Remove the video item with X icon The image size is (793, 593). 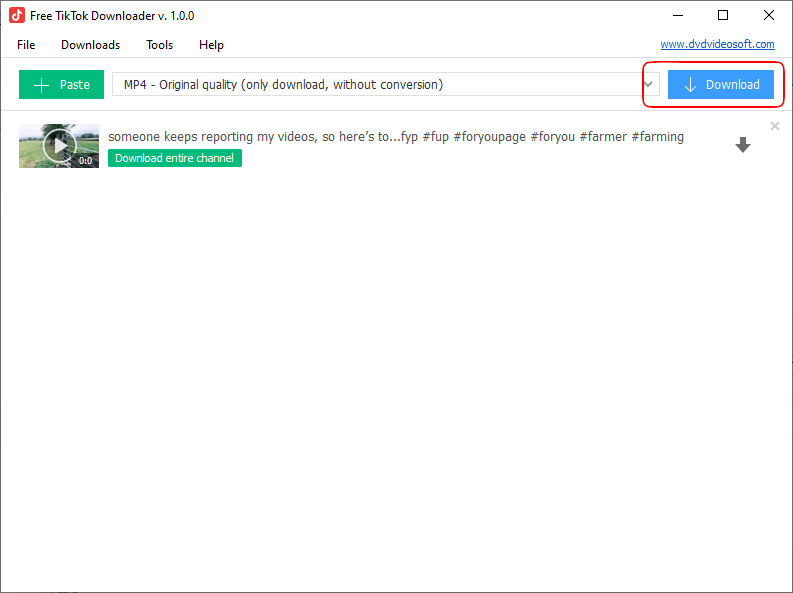[774, 126]
